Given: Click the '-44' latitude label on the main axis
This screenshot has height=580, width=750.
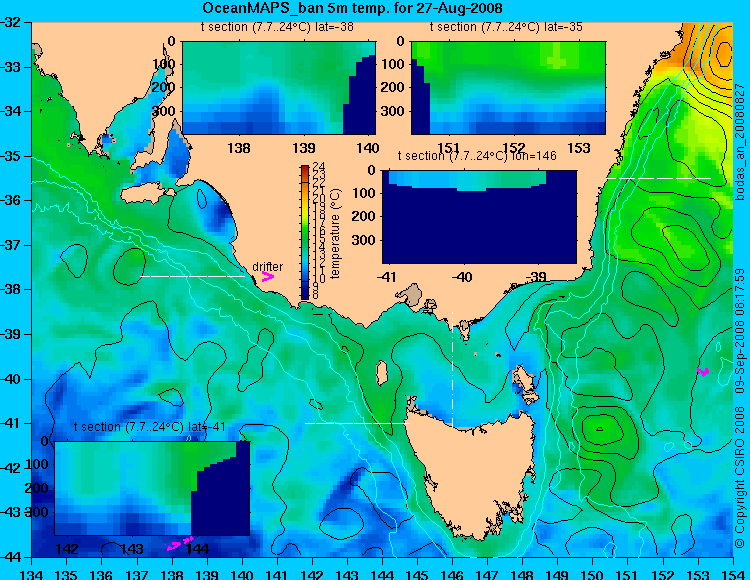Looking at the screenshot, I should pyautogui.click(x=12, y=557).
